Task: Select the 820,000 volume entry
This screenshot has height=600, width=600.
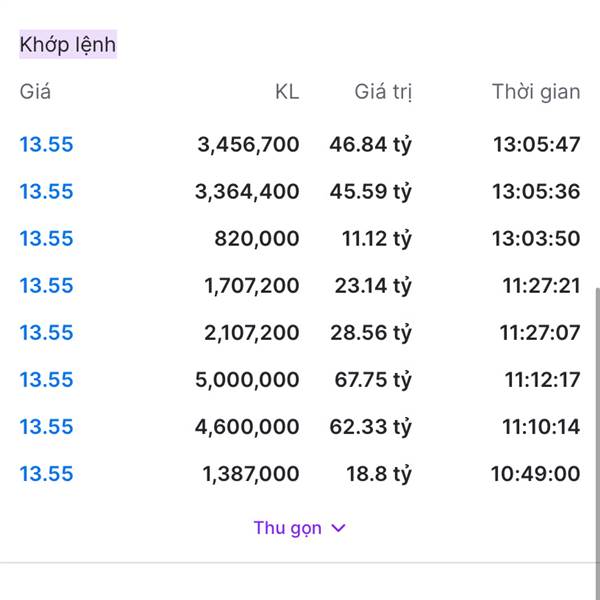Action: coord(256,238)
